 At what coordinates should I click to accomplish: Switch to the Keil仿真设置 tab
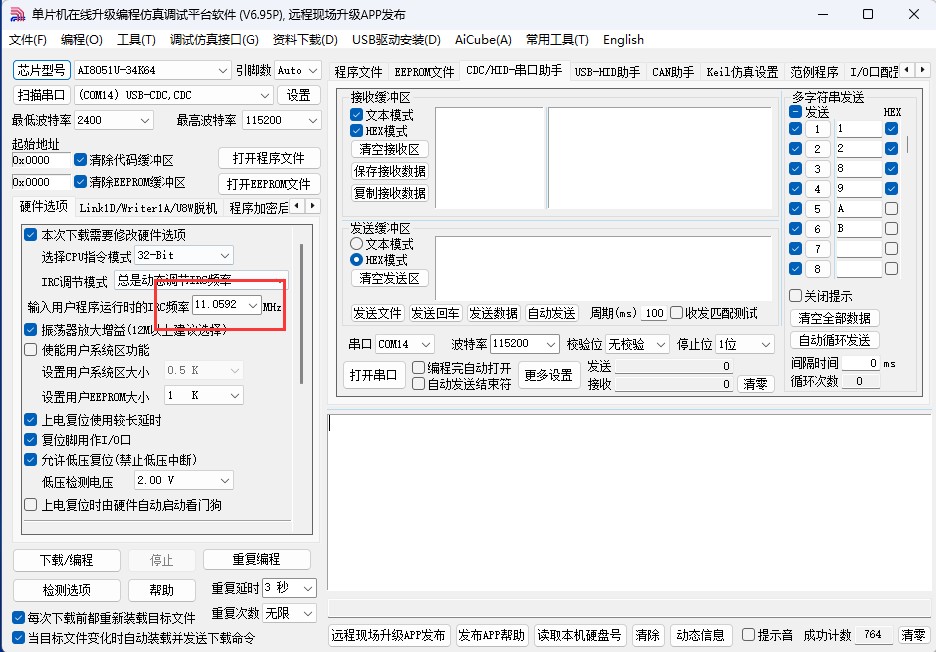coord(742,72)
